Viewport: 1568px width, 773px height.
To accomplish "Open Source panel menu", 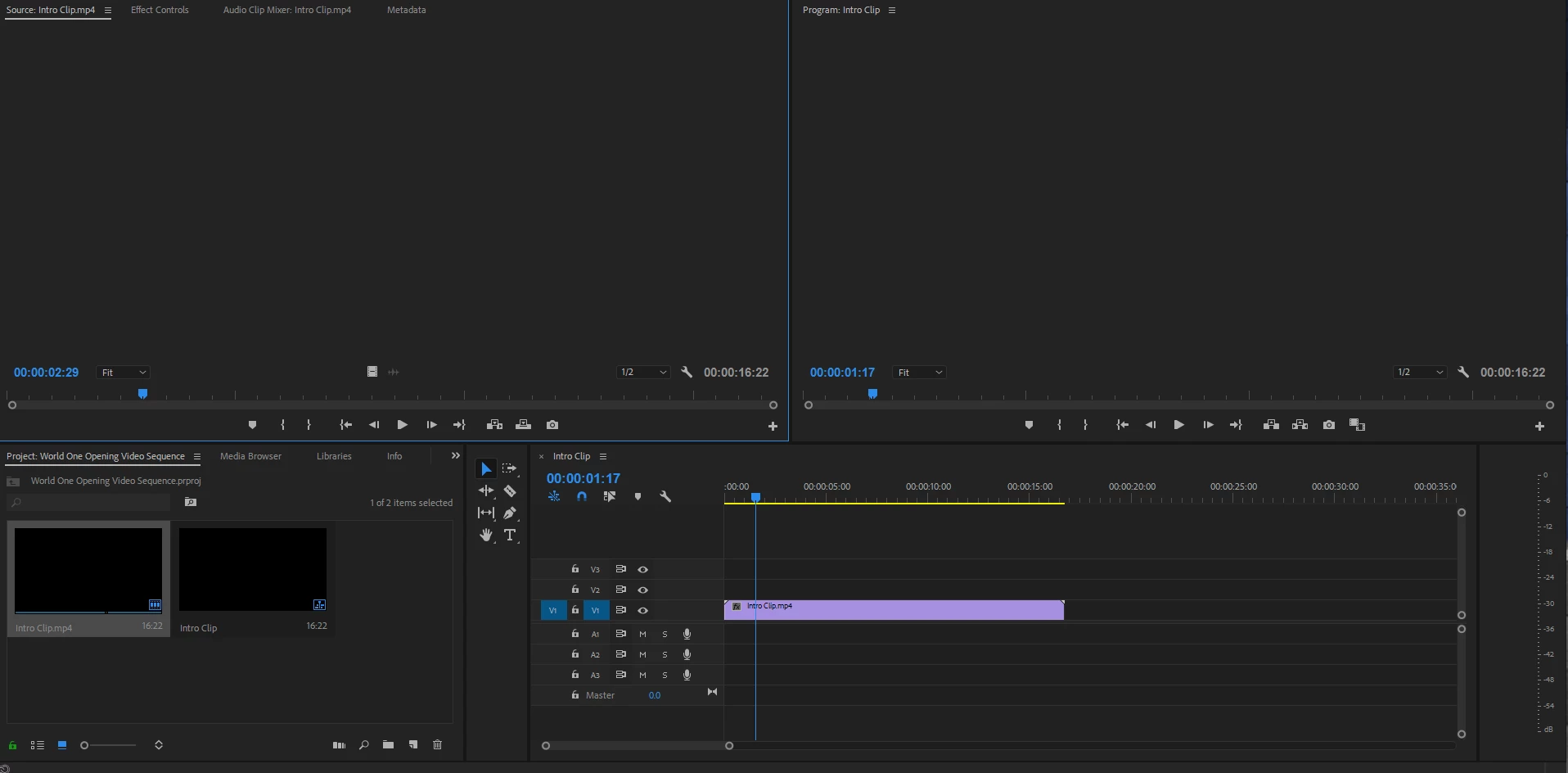I will click(107, 11).
